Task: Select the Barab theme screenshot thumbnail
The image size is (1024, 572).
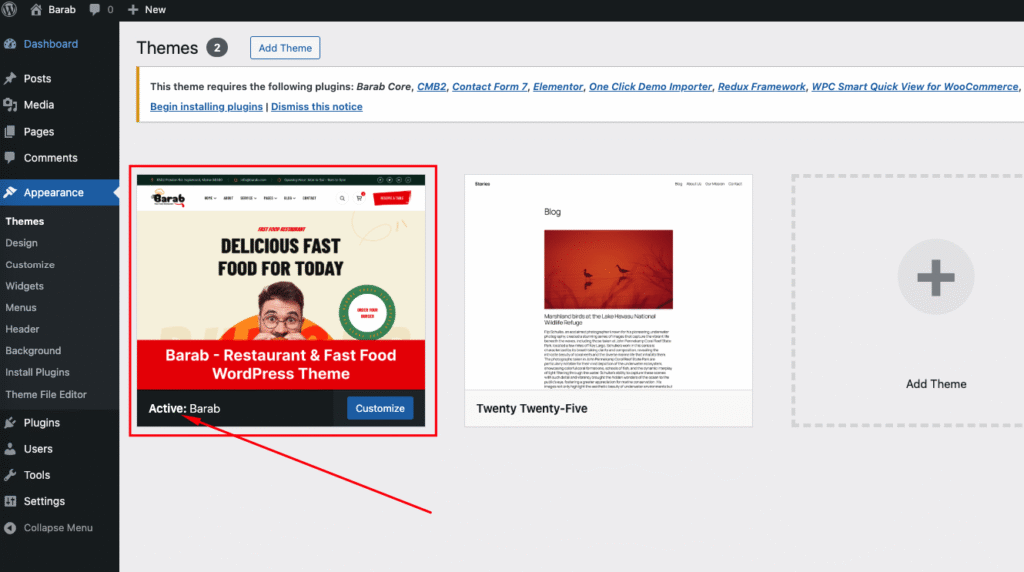Action: 281,282
